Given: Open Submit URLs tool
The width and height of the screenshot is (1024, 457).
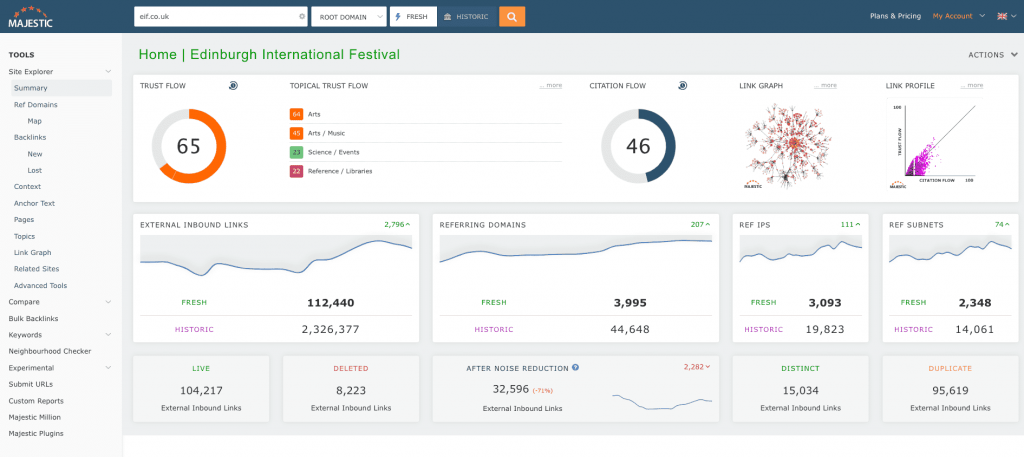Looking at the screenshot, I should pyautogui.click(x=31, y=385).
